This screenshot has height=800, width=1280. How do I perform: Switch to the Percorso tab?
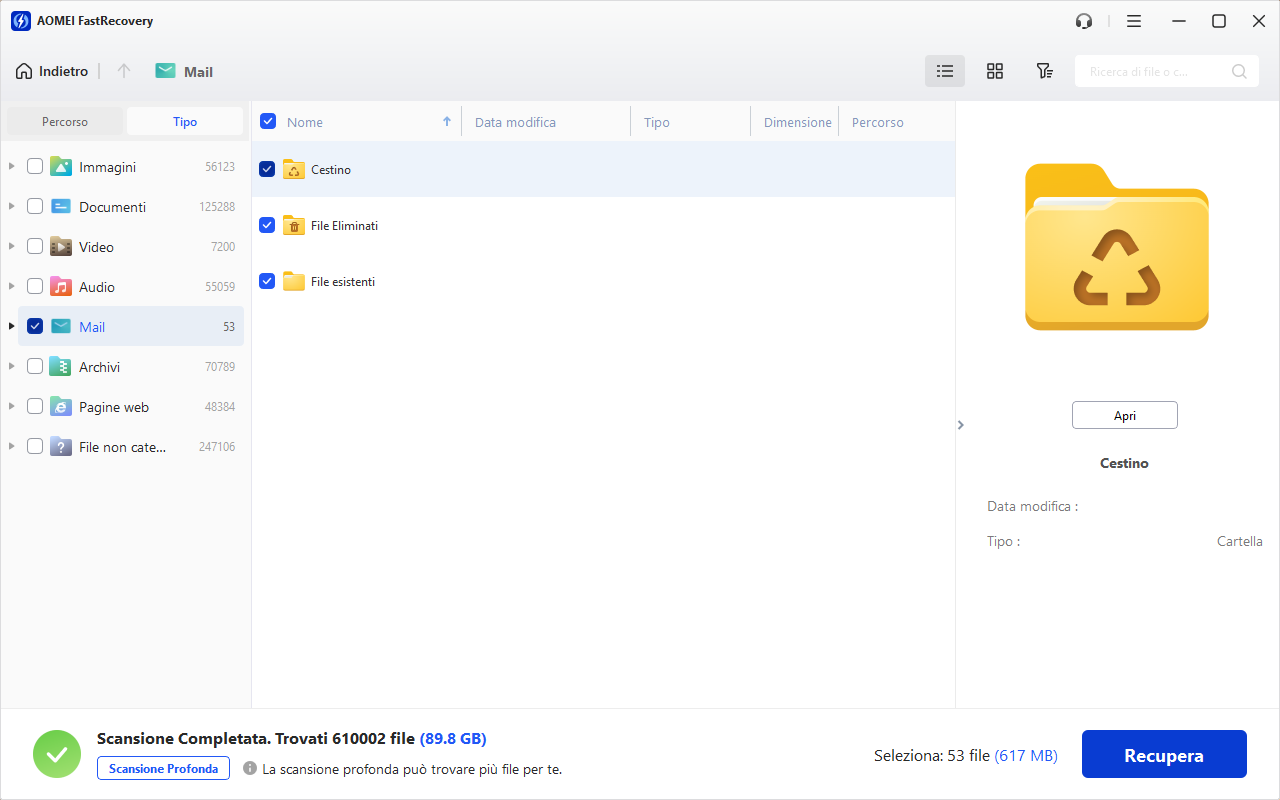(x=65, y=121)
